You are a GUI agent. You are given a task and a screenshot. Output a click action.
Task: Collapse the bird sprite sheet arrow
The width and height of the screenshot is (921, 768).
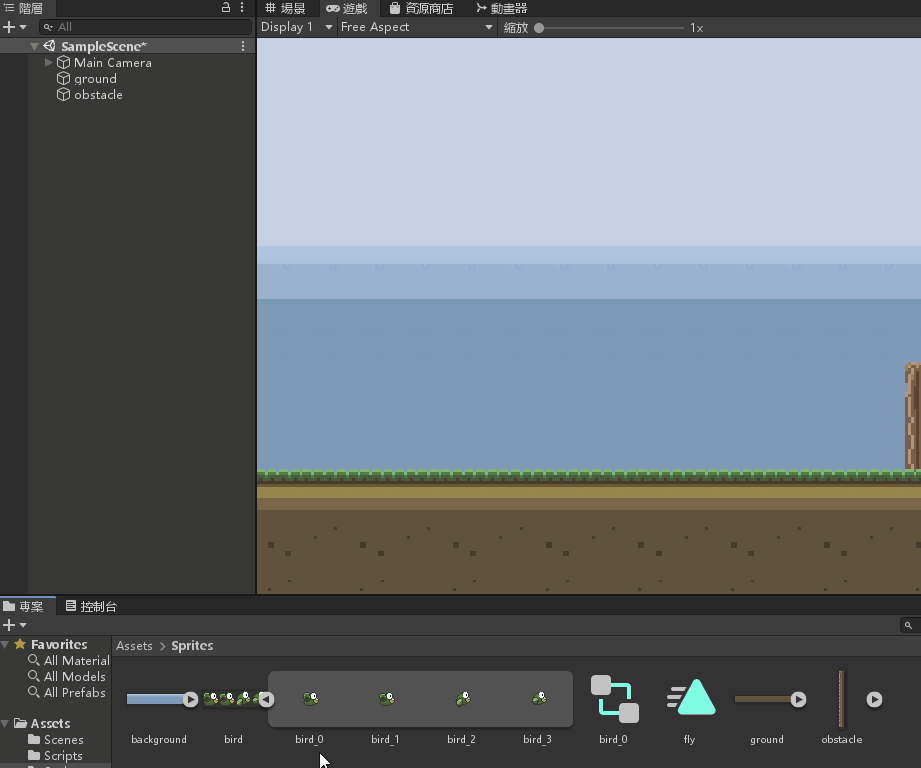point(266,700)
